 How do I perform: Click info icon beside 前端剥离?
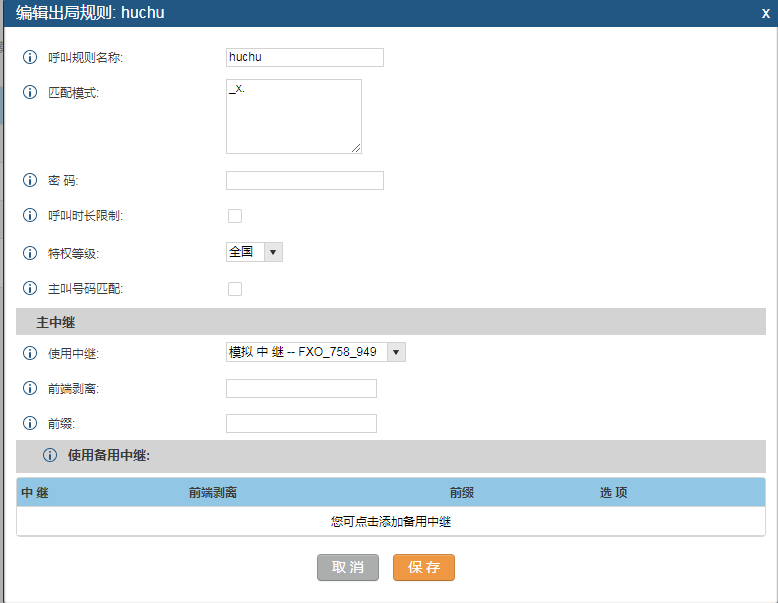point(29,388)
